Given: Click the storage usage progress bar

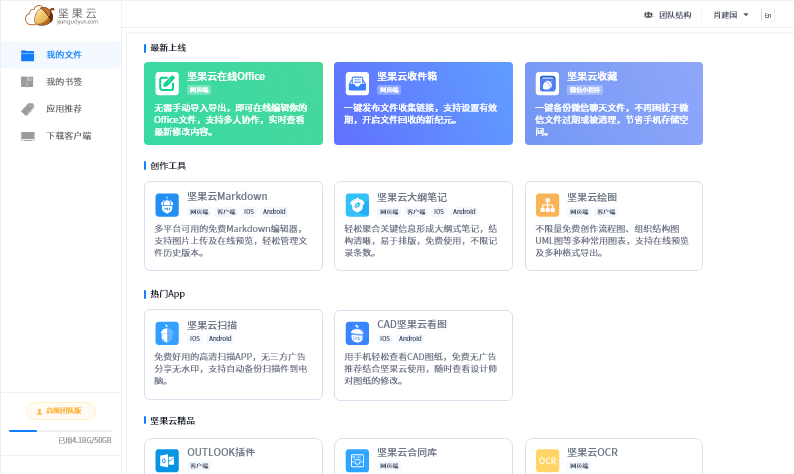Looking at the screenshot, I should click(61, 430).
